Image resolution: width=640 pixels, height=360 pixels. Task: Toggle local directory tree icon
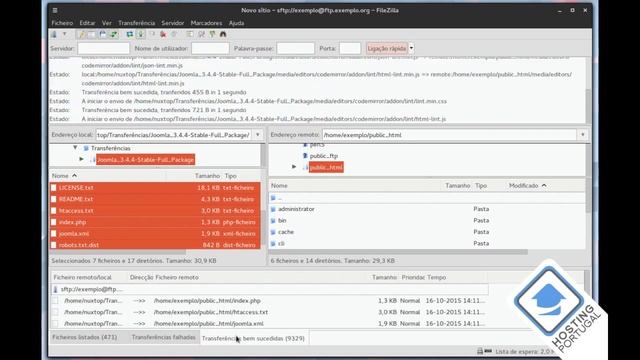(91, 35)
